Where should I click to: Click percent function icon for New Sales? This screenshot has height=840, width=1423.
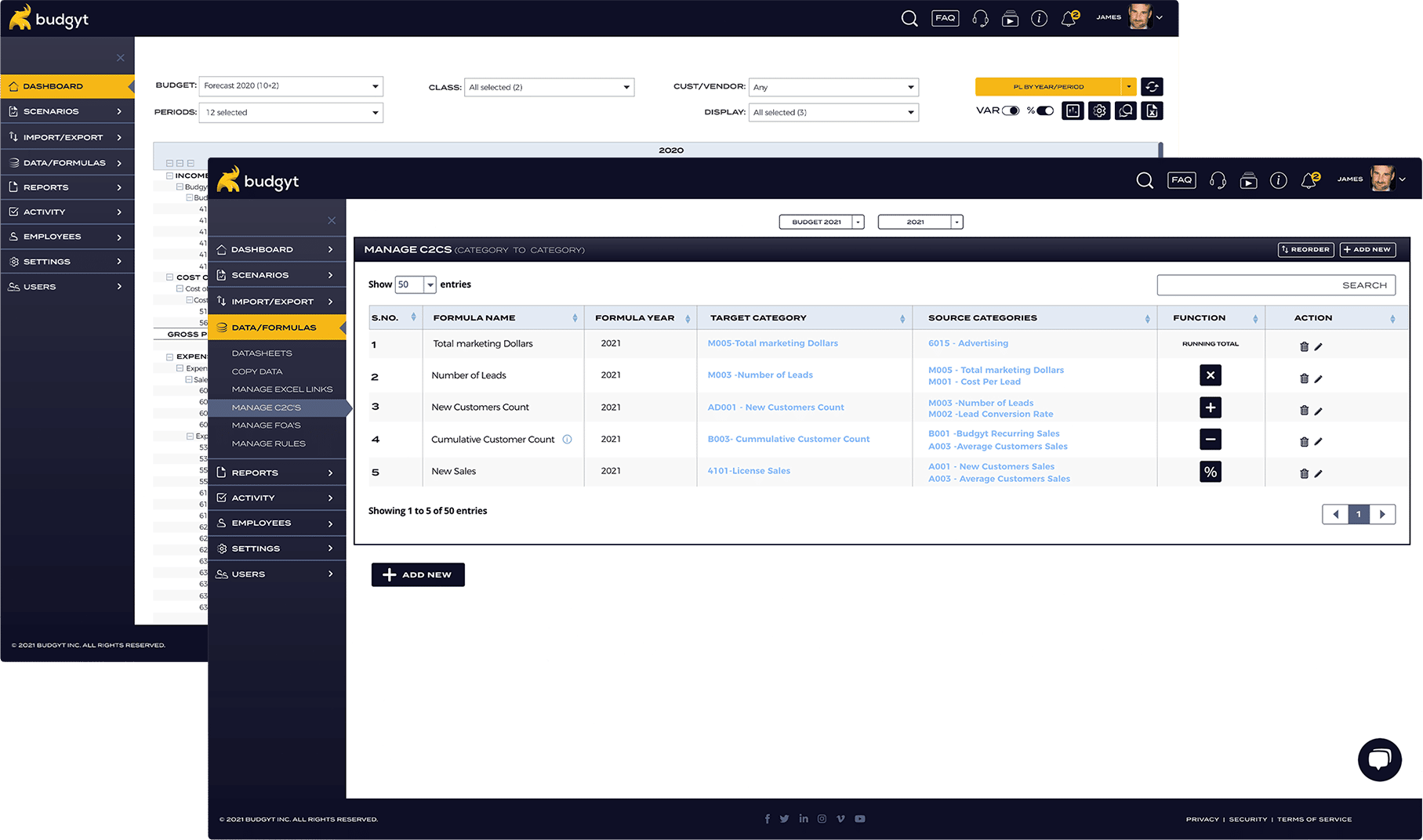(1211, 472)
